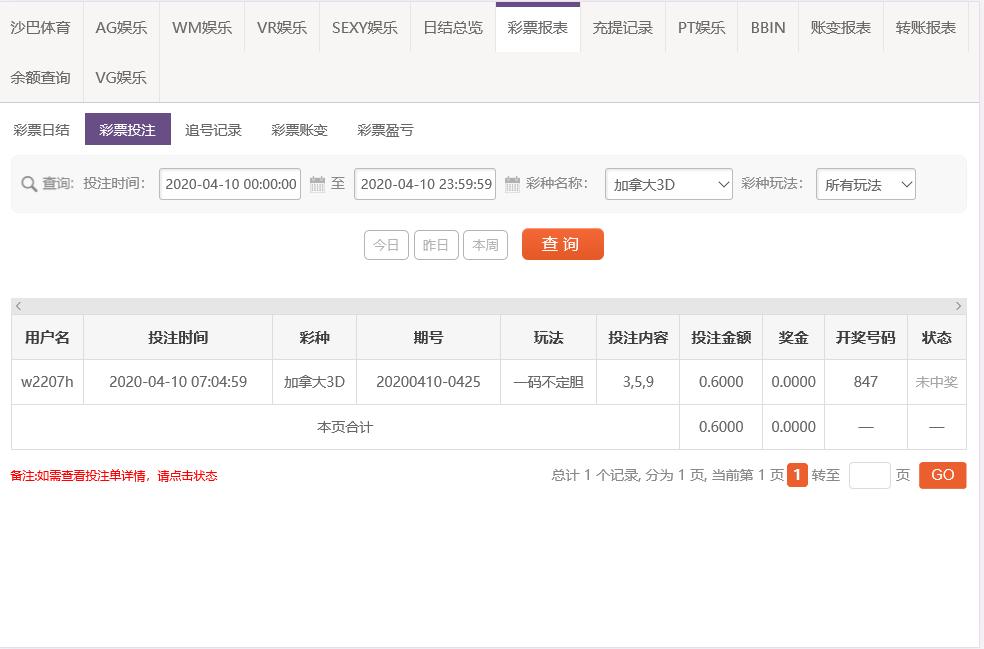Viewport: 984px width, 649px height.
Task: Go to the 彩票盈亏 sub-tab
Action: [x=385, y=130]
